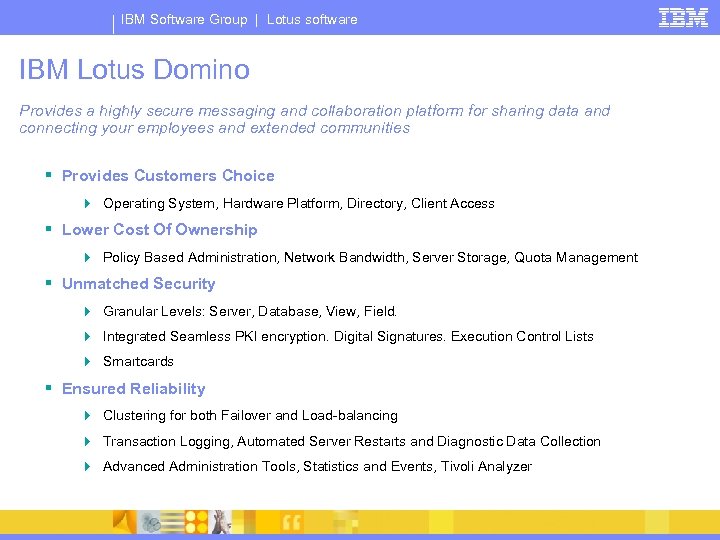Select the "Integrated Seamless PKI encryption" line

click(348, 337)
